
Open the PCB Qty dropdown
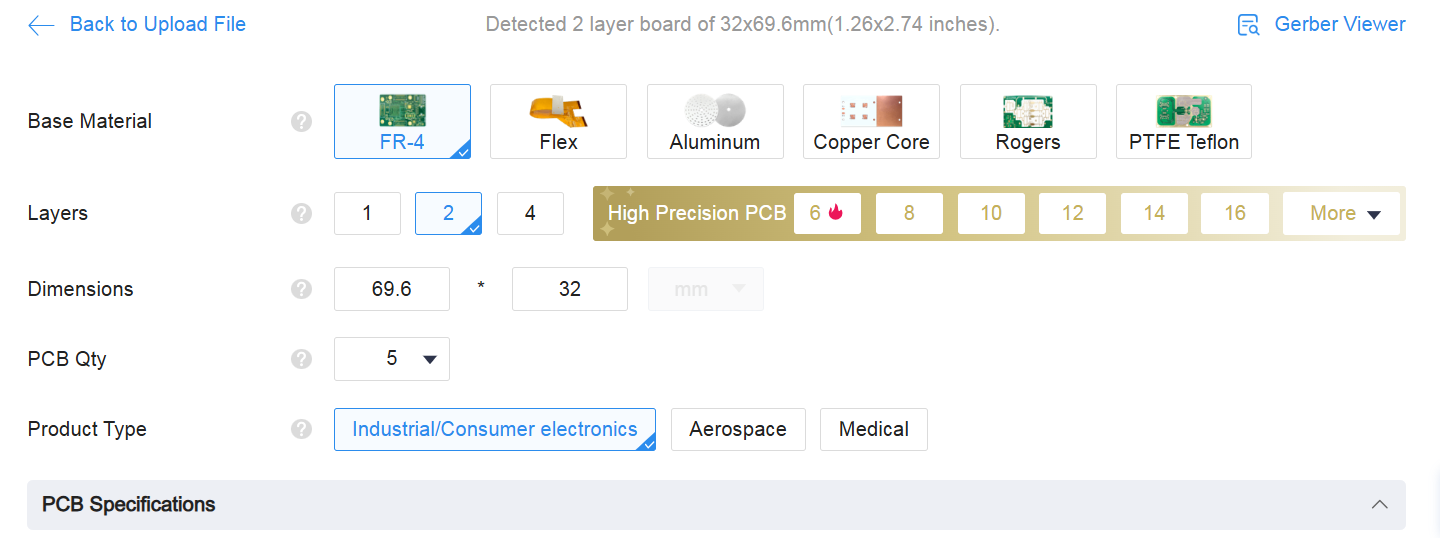392,359
